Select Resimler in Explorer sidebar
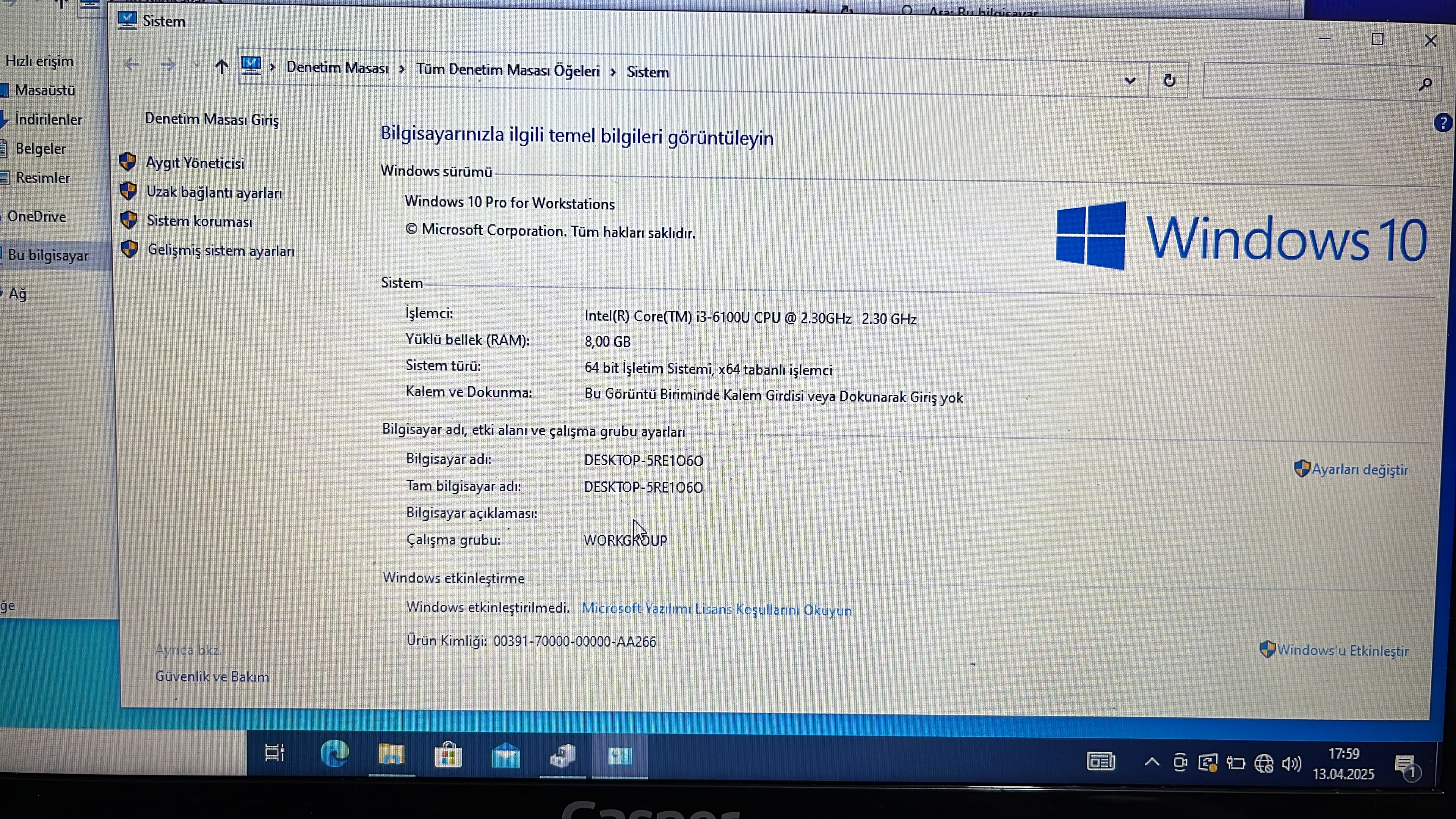 point(42,177)
